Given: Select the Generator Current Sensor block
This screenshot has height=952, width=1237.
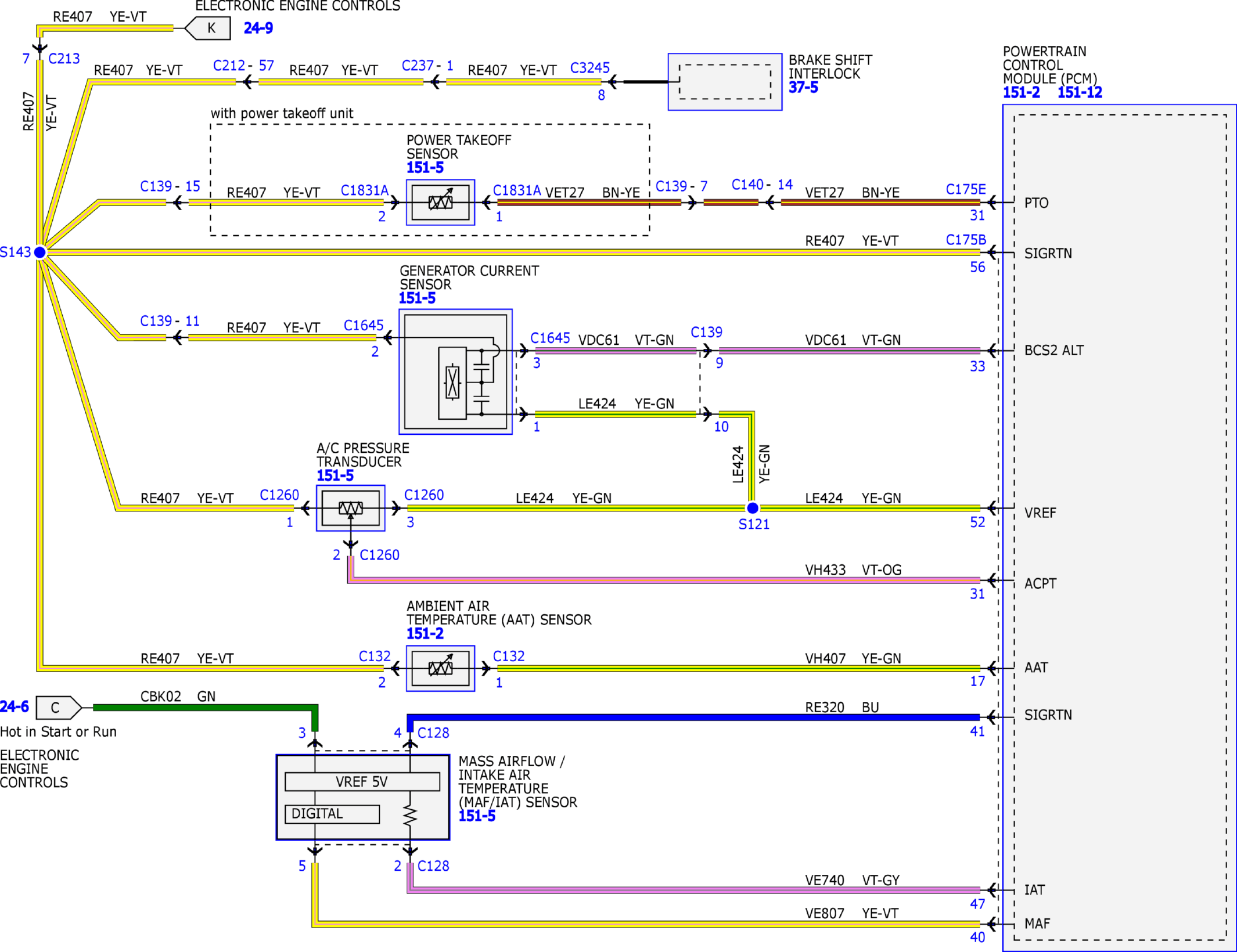Looking at the screenshot, I should click(x=455, y=372).
